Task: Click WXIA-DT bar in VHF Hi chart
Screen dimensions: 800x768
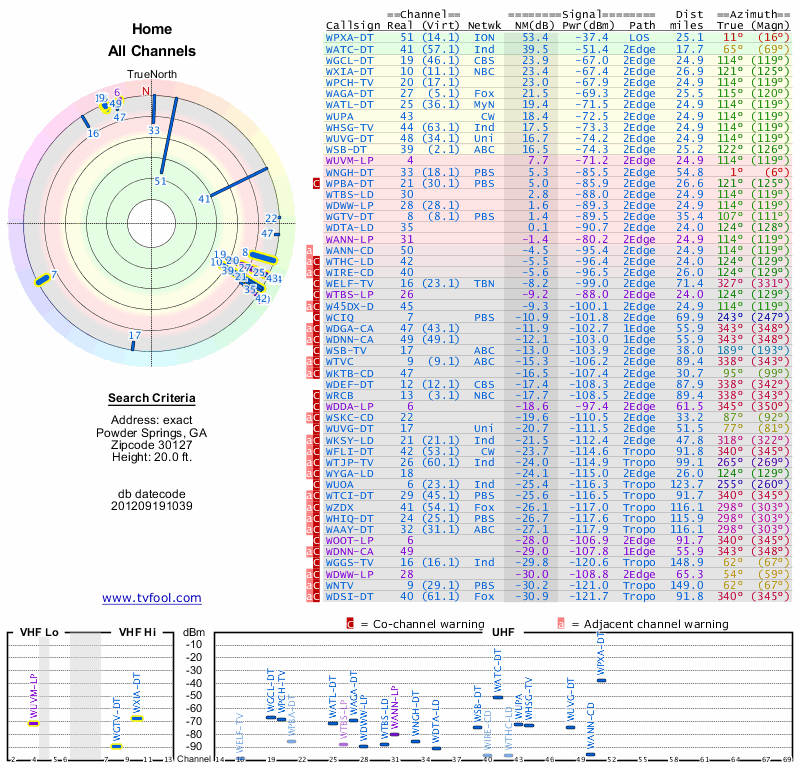Action: (x=137, y=719)
